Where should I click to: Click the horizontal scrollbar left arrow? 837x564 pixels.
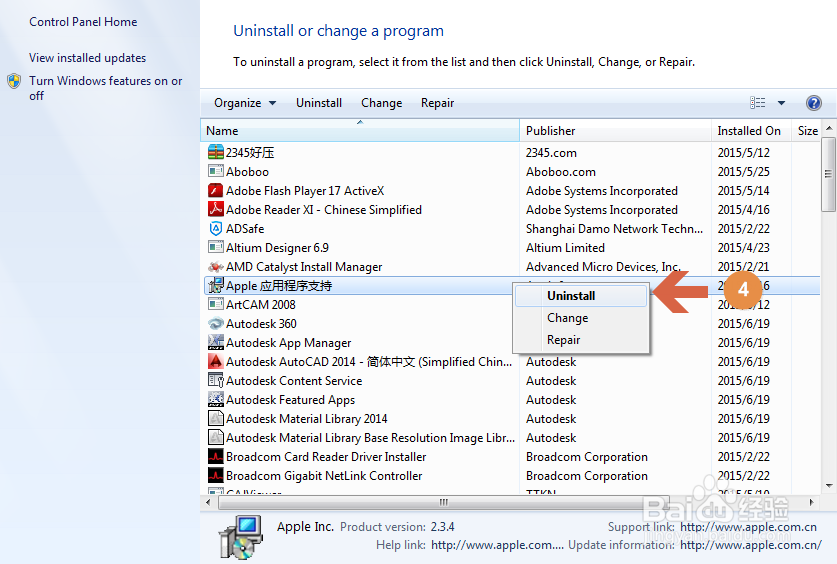tap(208, 502)
